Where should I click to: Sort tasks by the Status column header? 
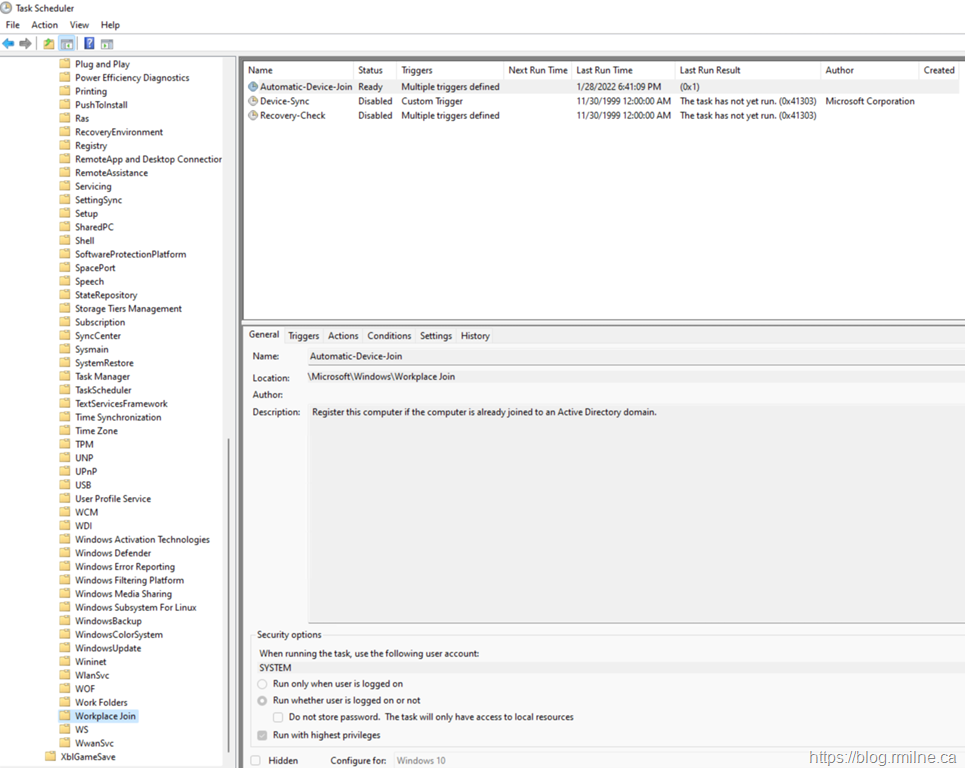click(371, 70)
